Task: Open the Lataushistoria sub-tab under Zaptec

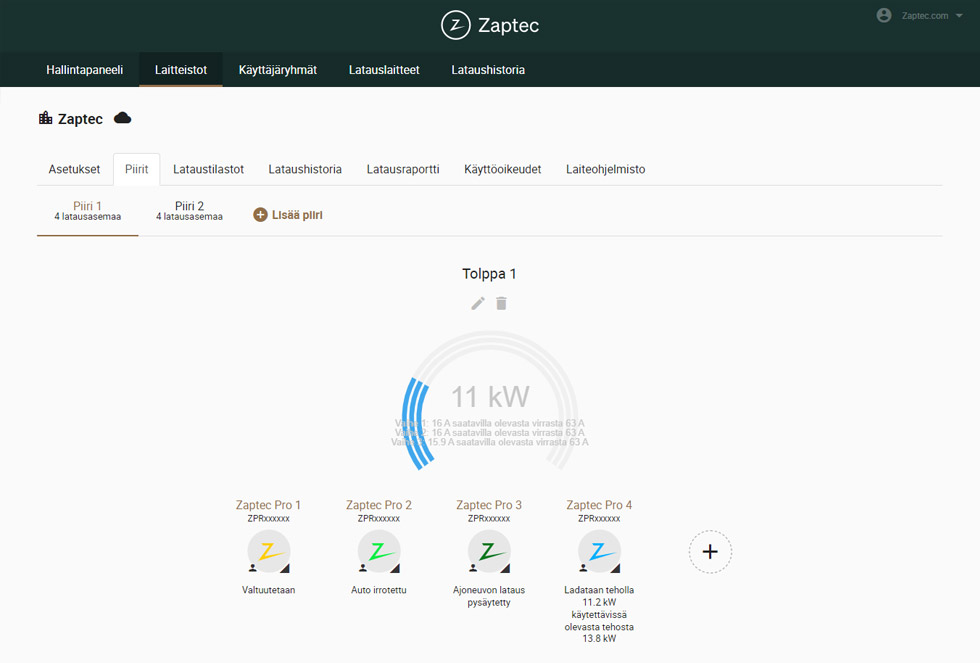Action: [x=305, y=169]
